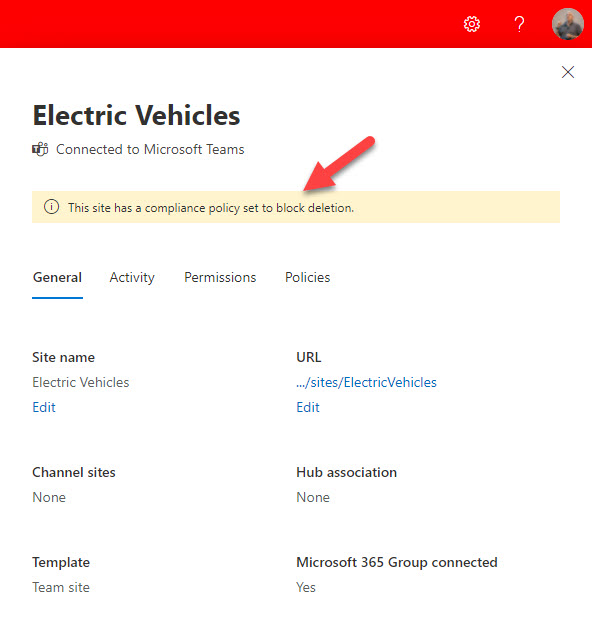Open the .../sites/ElectricVehicles link

[x=366, y=382]
